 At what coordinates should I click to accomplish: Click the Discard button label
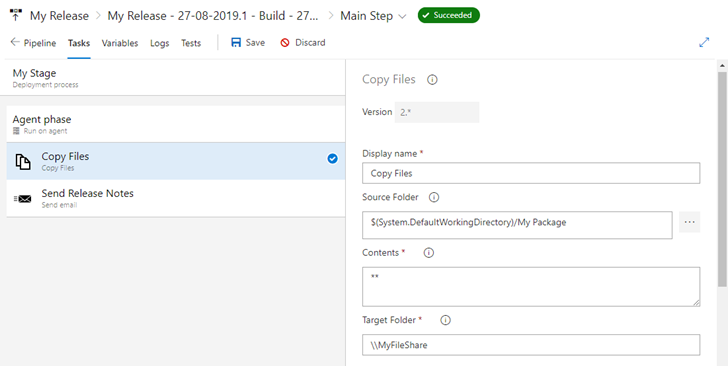(310, 43)
